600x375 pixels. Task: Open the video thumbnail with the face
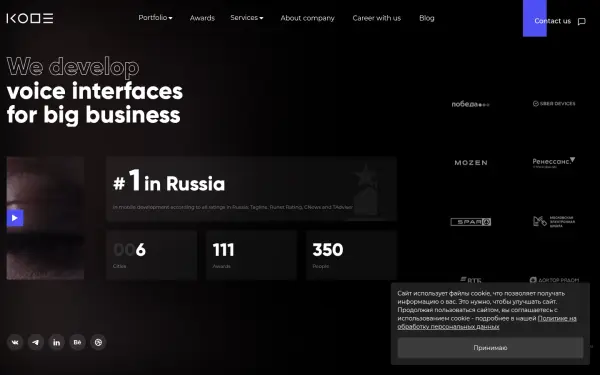(x=45, y=218)
